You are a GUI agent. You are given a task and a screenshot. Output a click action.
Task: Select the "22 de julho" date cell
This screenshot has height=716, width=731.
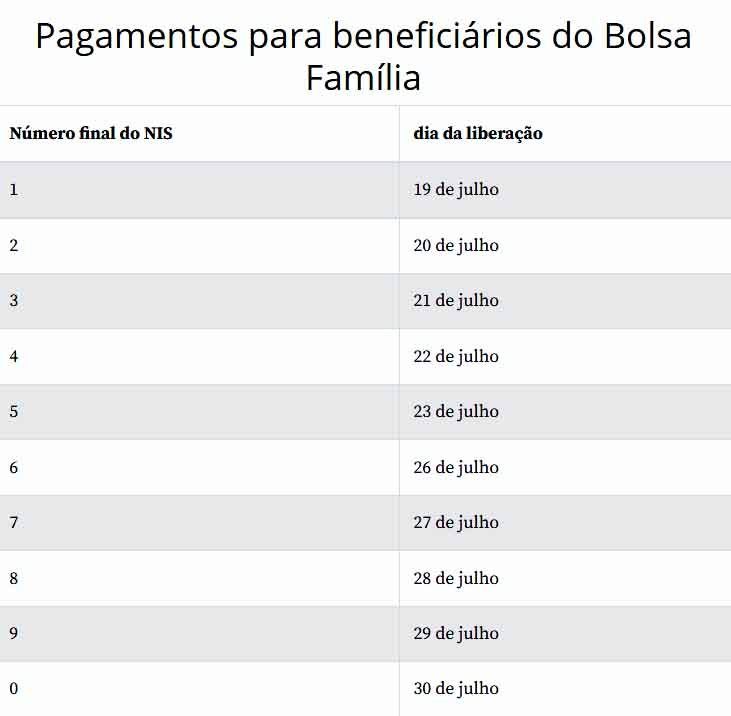click(456, 356)
